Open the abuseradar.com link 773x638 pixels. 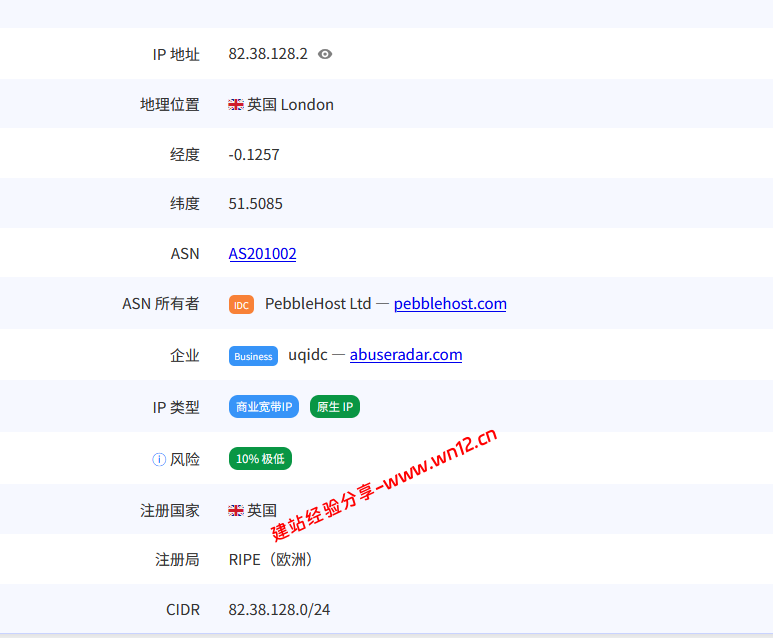click(x=406, y=354)
